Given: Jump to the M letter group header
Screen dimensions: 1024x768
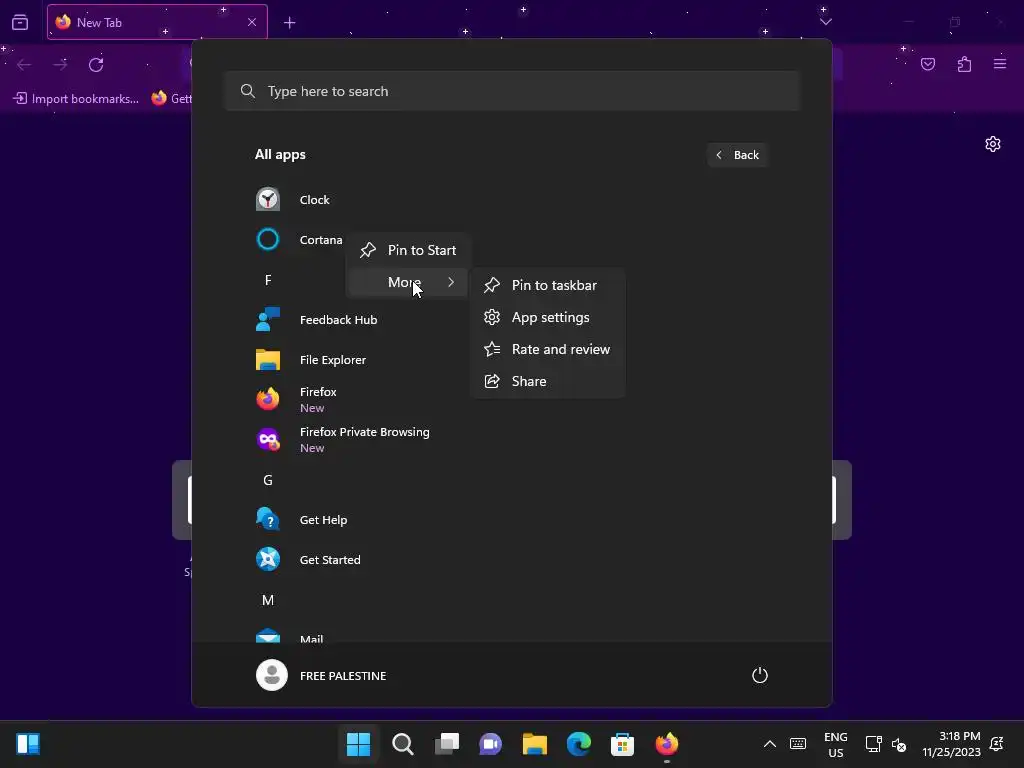Looking at the screenshot, I should coord(268,600).
